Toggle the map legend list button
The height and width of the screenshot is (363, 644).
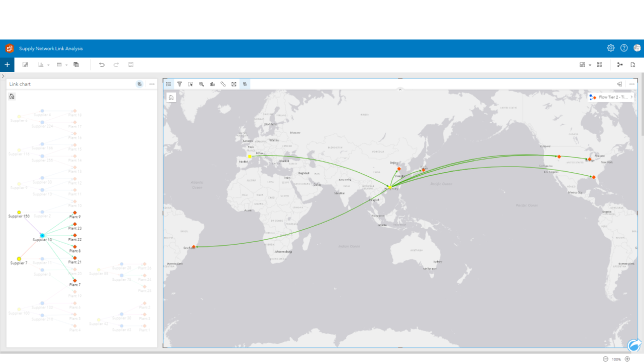[x=168, y=84]
